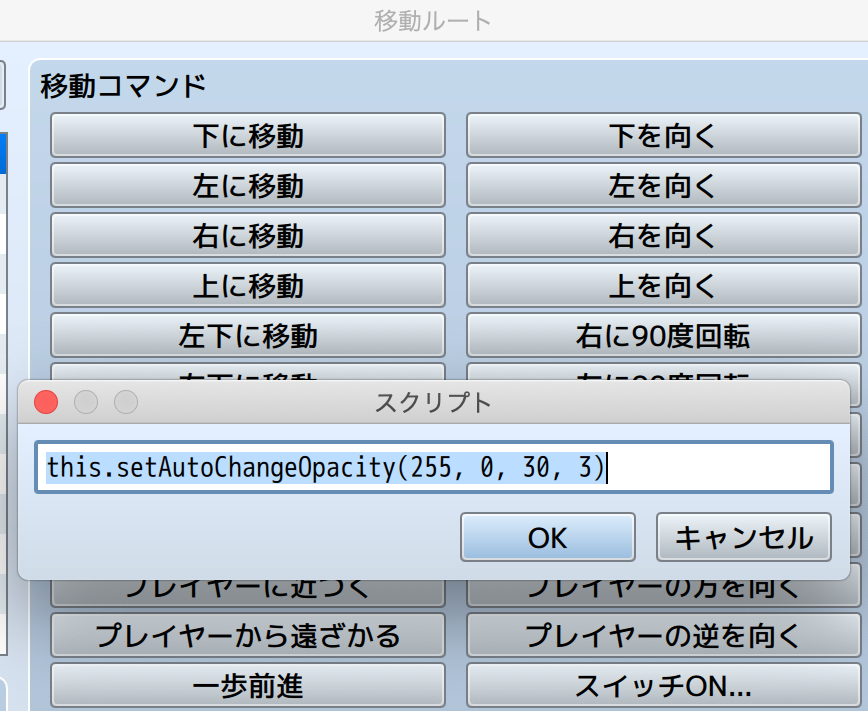Add the 上に移動 move command
Viewport: 868px width, 711px height.
[x=247, y=286]
